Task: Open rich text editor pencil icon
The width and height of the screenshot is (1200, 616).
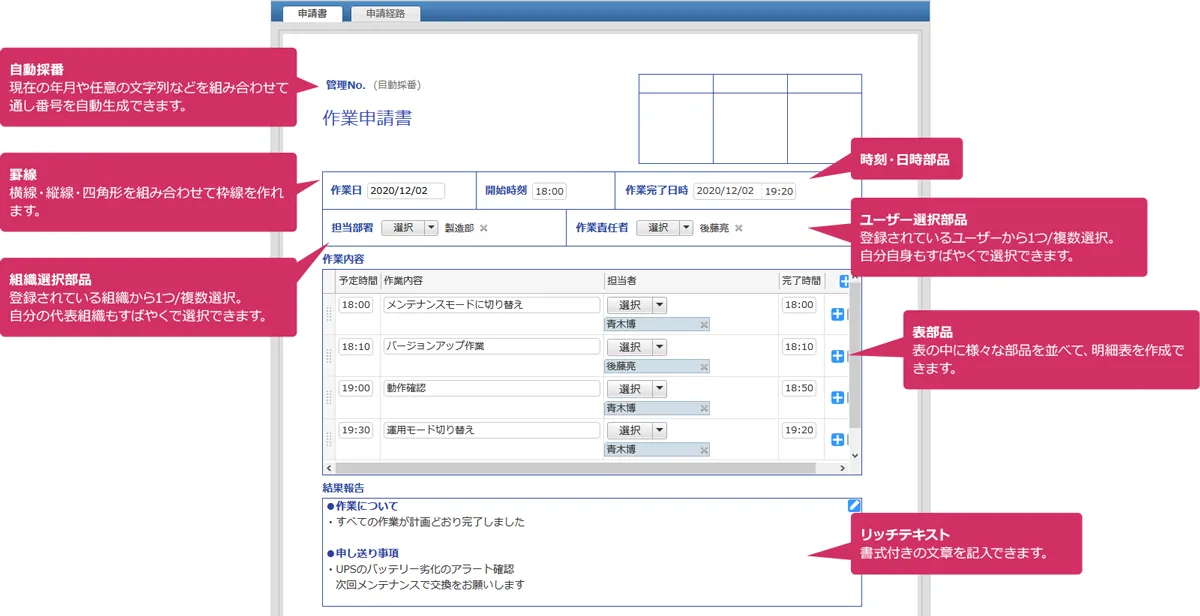Action: click(x=853, y=505)
